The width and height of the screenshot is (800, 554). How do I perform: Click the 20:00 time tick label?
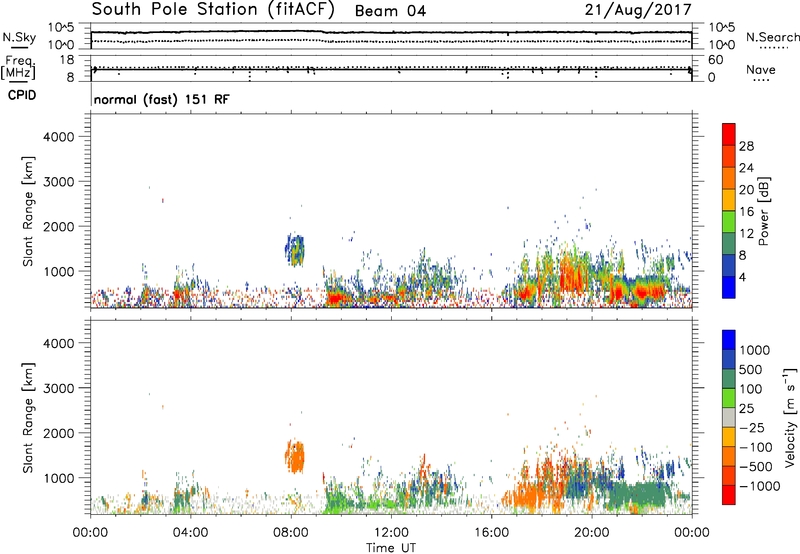coord(591,533)
